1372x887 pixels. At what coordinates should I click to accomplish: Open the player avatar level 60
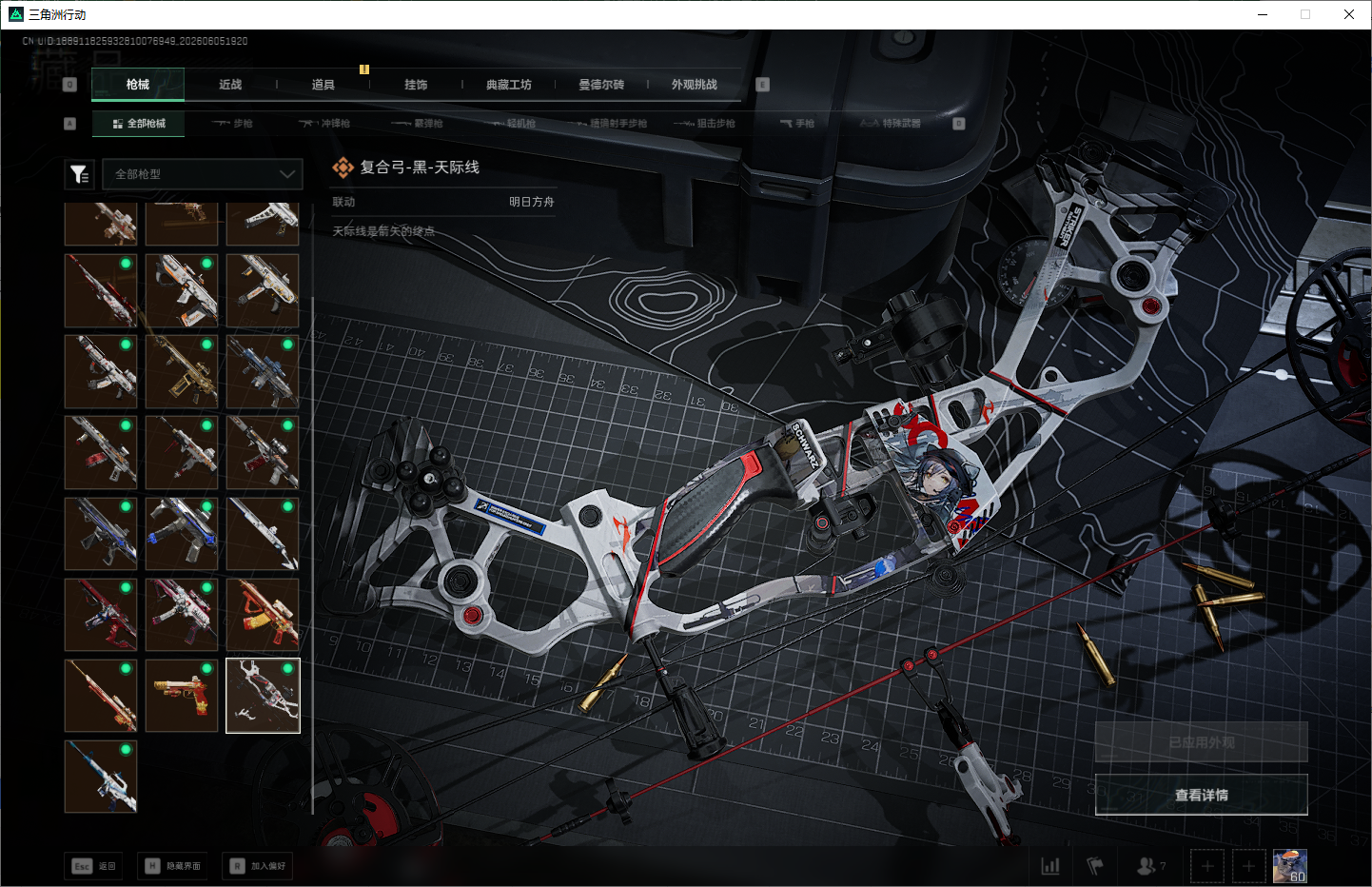(1290, 866)
